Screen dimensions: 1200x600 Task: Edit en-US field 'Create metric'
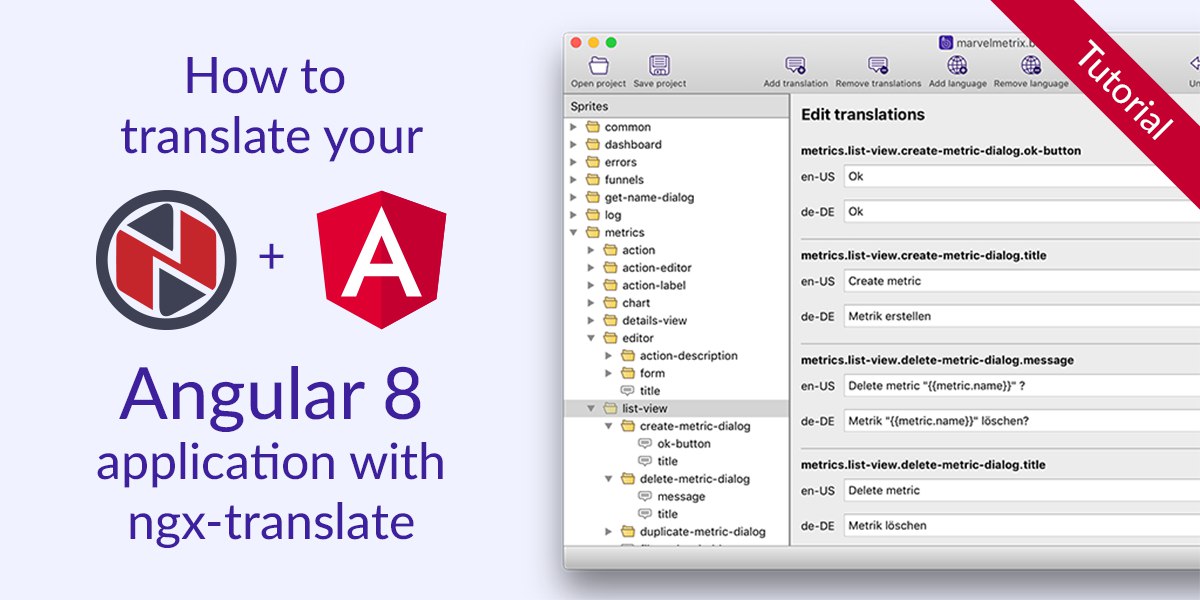tap(1021, 281)
